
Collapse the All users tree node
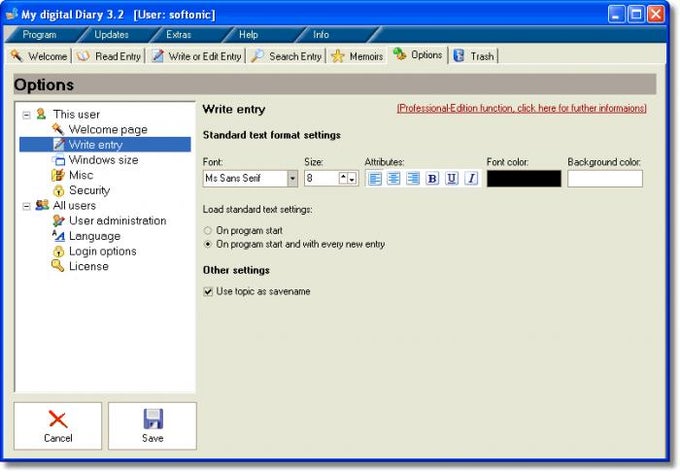[26, 206]
